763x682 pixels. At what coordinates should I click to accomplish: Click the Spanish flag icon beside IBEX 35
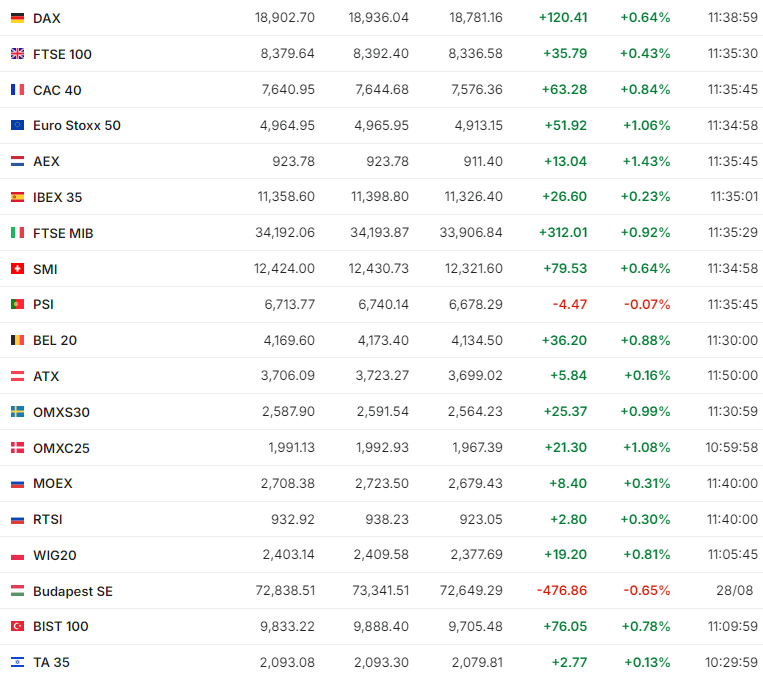[x=17, y=197]
